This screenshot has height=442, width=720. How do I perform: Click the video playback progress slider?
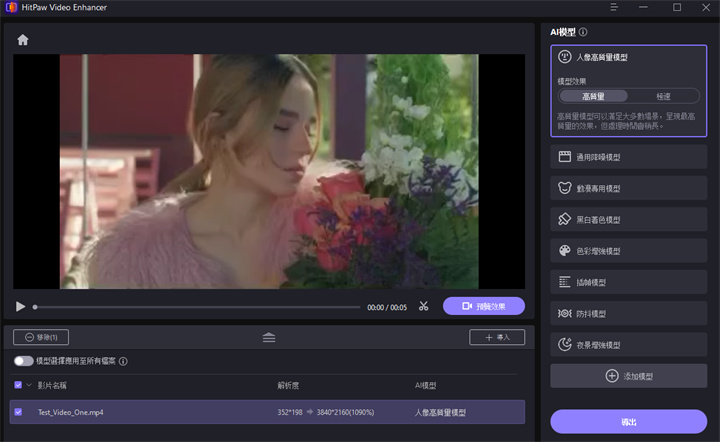[x=197, y=307]
